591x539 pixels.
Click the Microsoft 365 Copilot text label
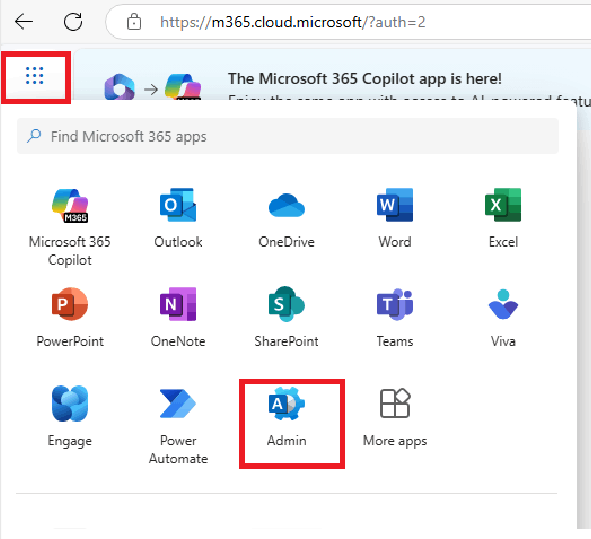[x=70, y=251]
